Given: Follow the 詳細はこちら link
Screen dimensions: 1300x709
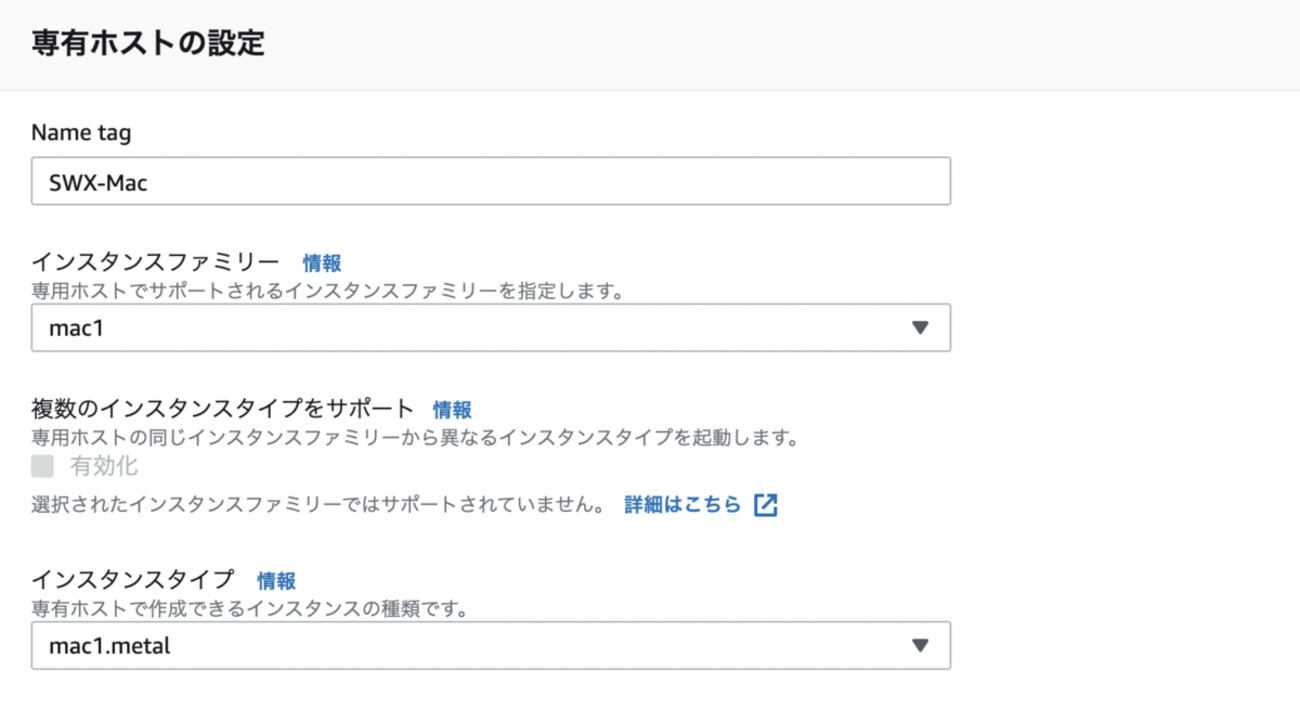Looking at the screenshot, I should [x=682, y=505].
